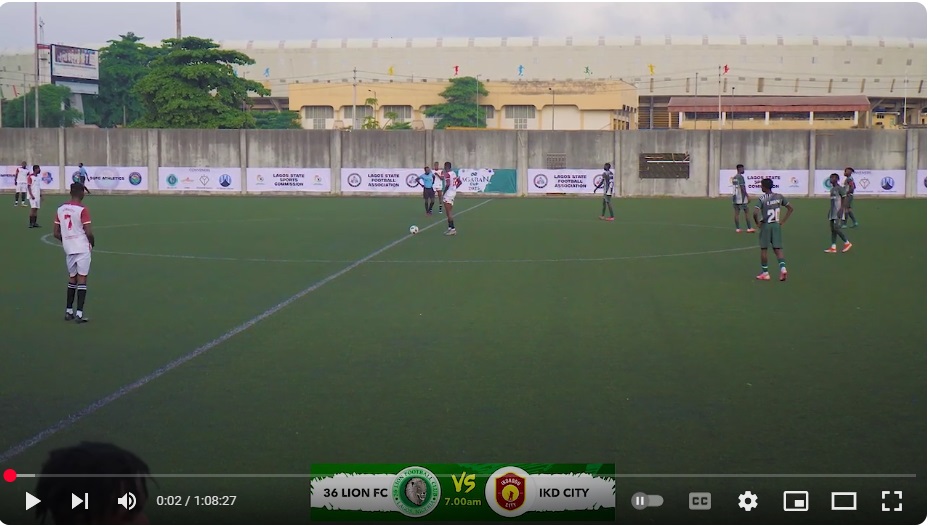Click the 0:02 / 1:08:27 time display
Viewport: 929px width, 526px height.
[196, 501]
